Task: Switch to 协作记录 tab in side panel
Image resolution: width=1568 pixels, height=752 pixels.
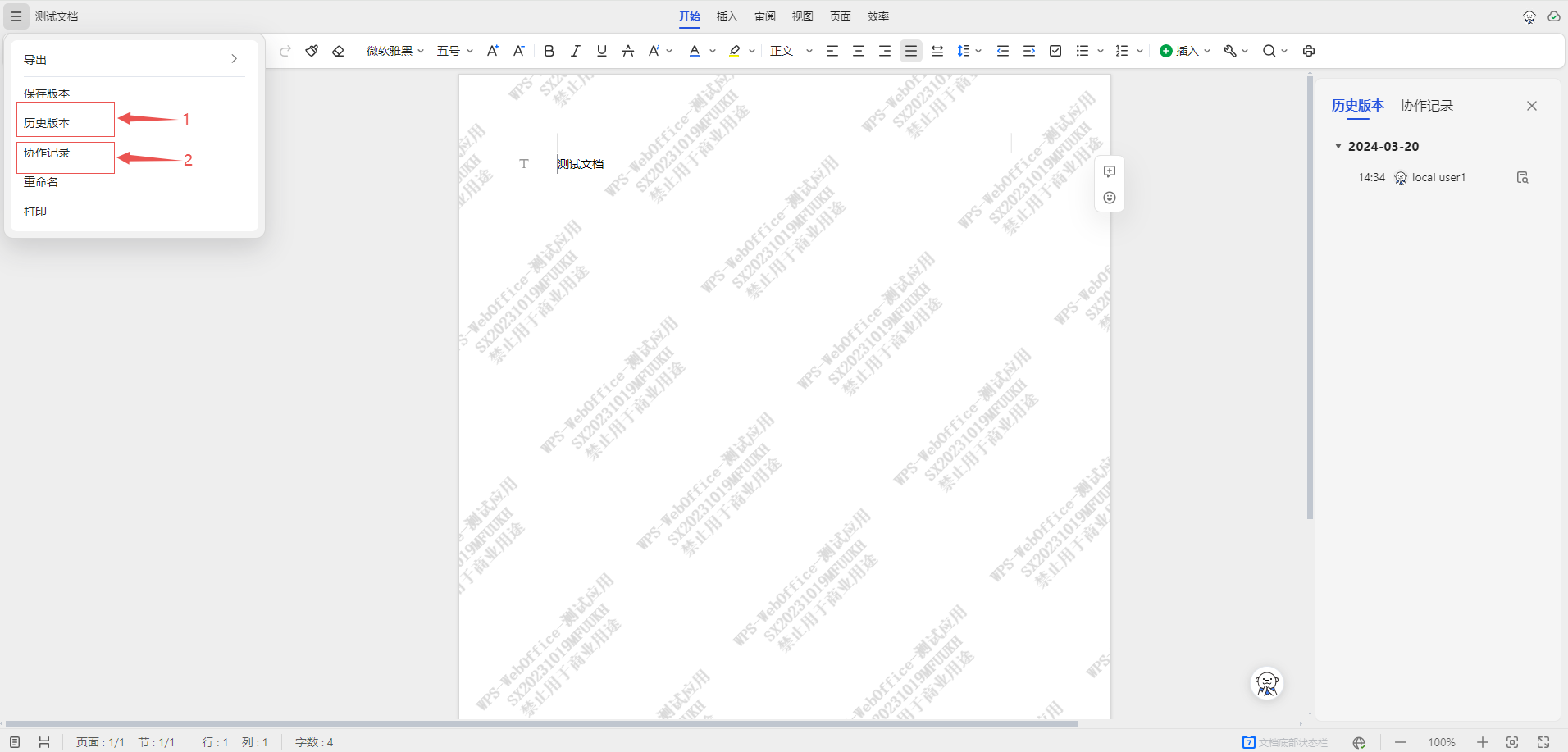Action: click(1427, 106)
